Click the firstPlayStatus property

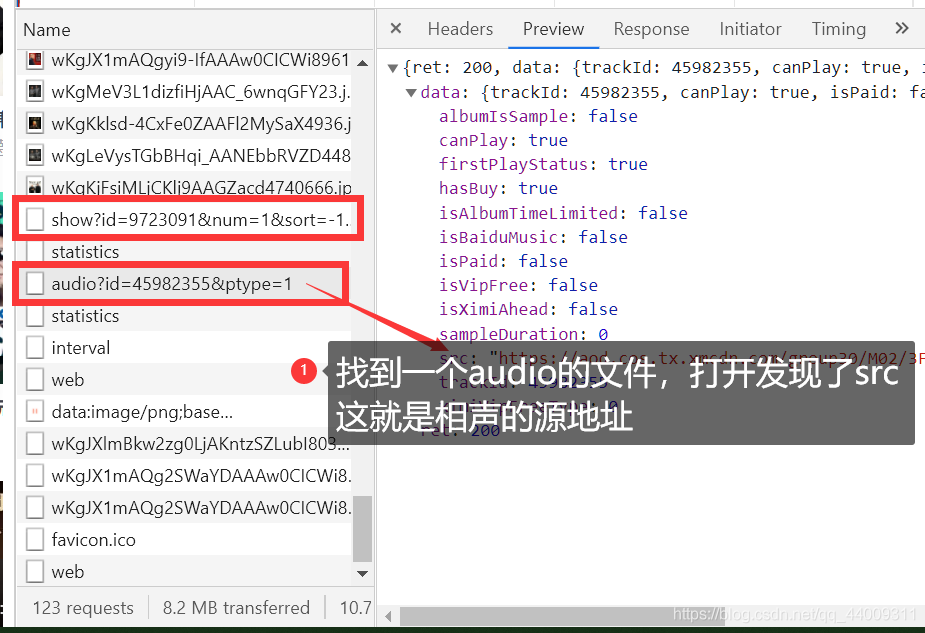tap(543, 164)
